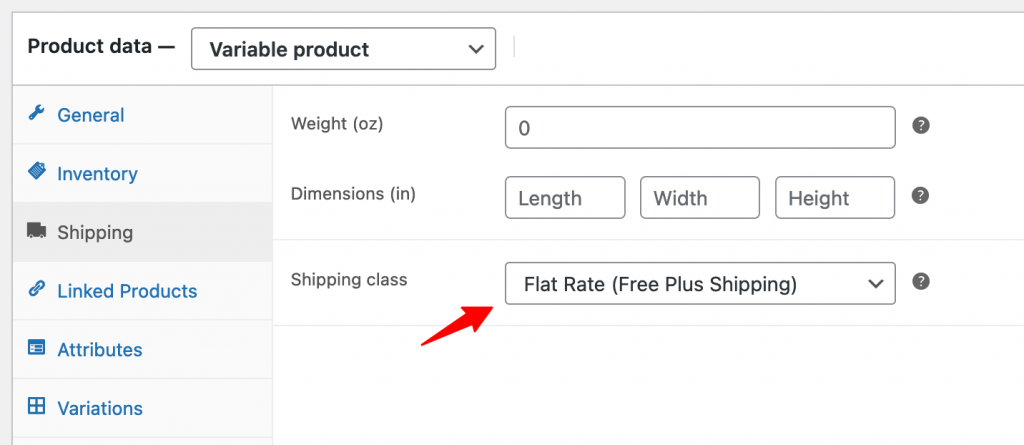Screen dimensions: 1024x445
Task: Click the truck icon beside Shipping
Action: [37, 231]
